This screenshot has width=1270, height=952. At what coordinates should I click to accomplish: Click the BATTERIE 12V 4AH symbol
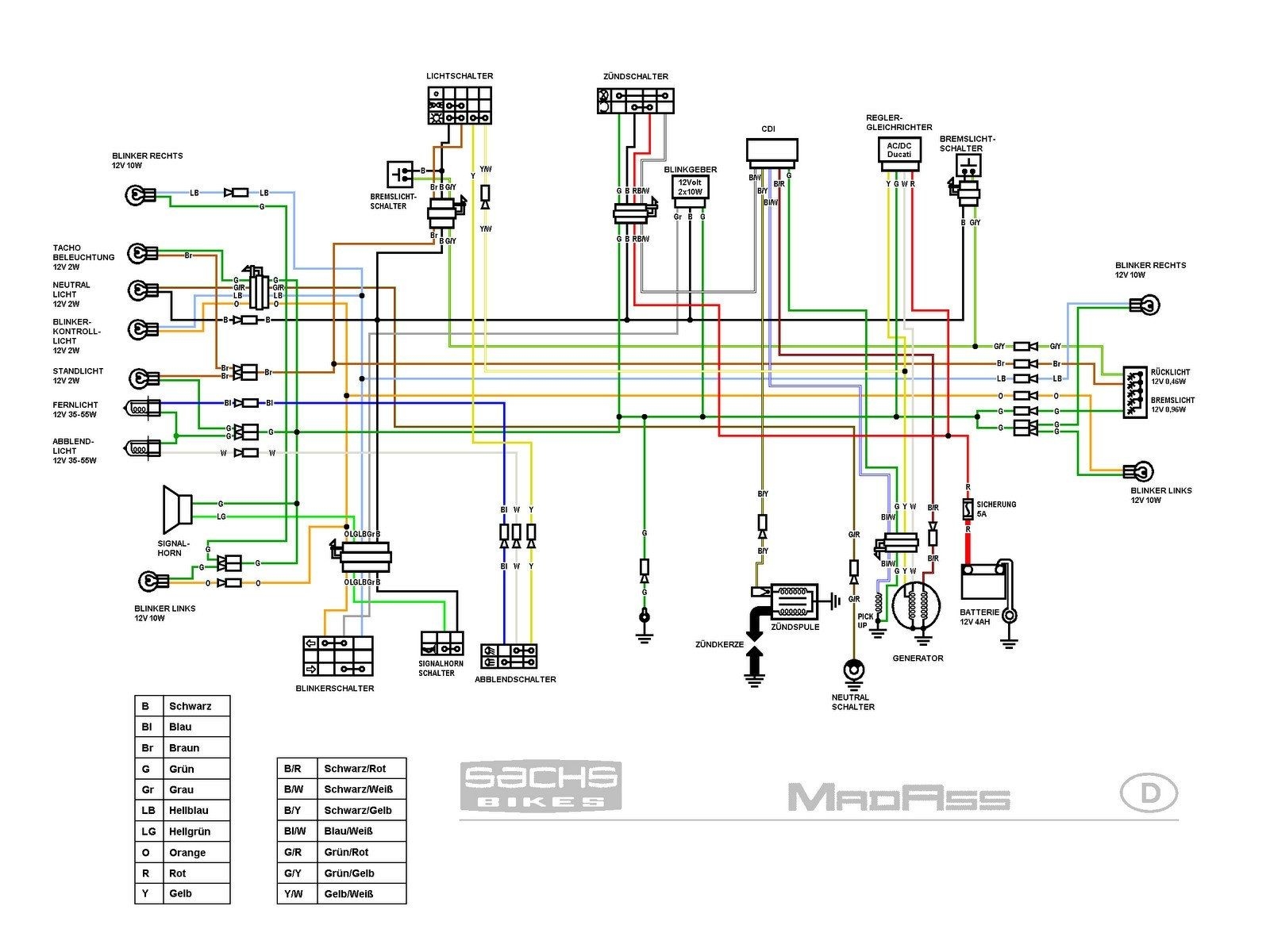[x=984, y=583]
